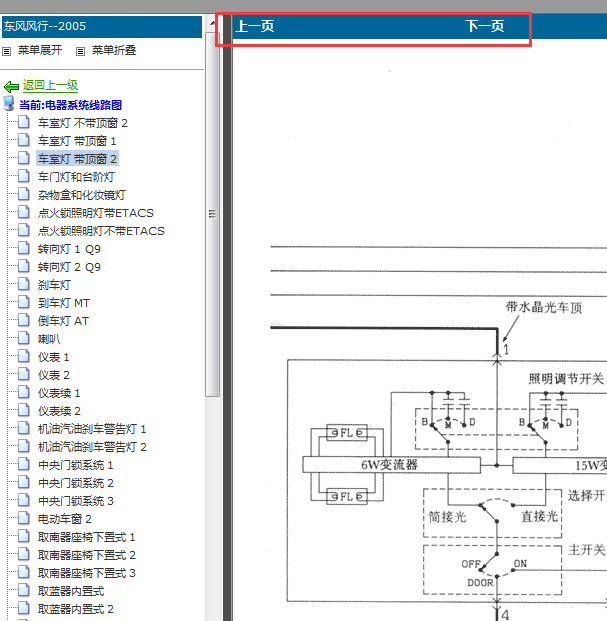
Task: Click page icon beside 中央门锁系统 2
Action: (24, 482)
